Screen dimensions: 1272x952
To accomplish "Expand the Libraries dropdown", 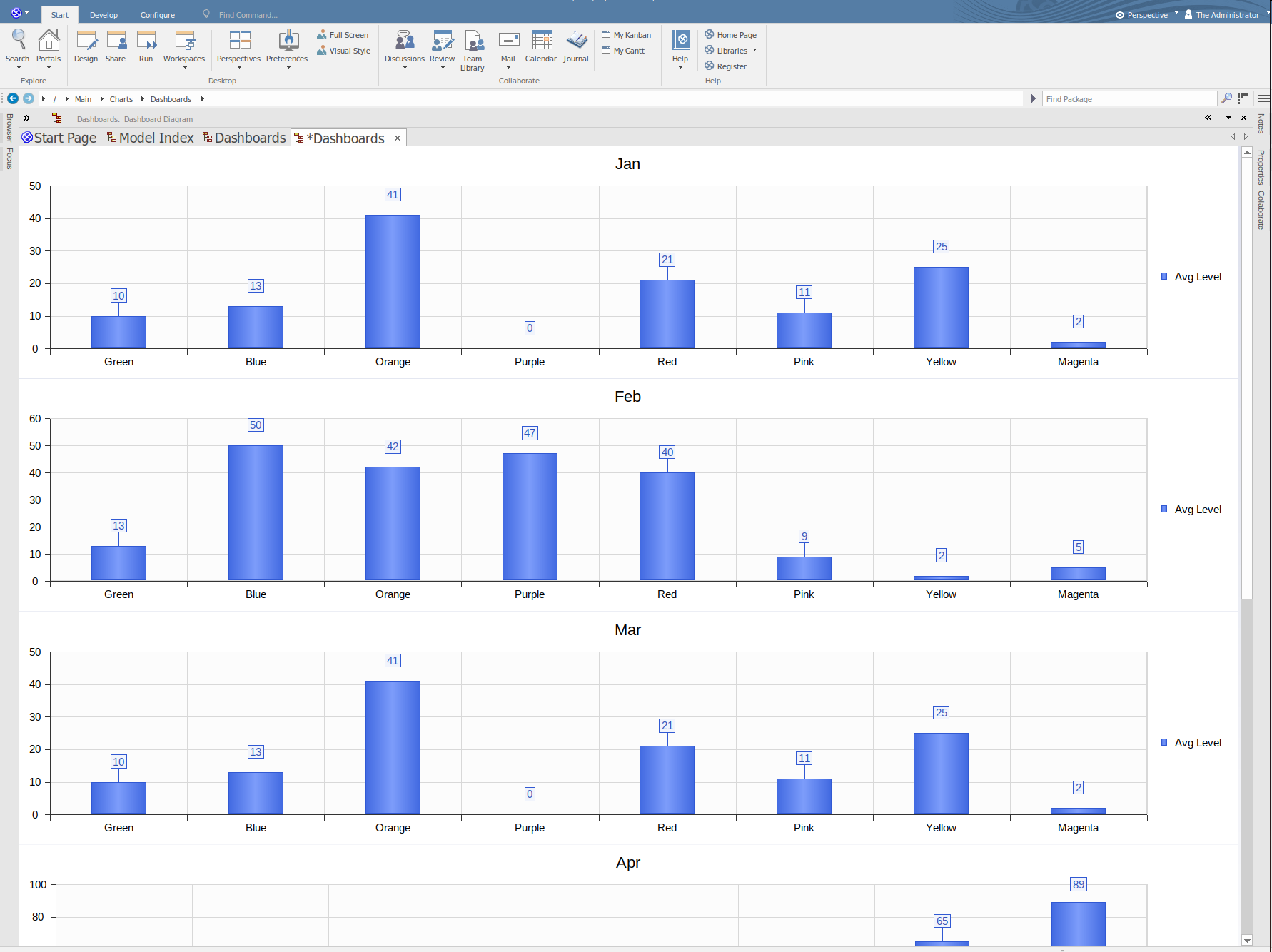I will (x=754, y=50).
